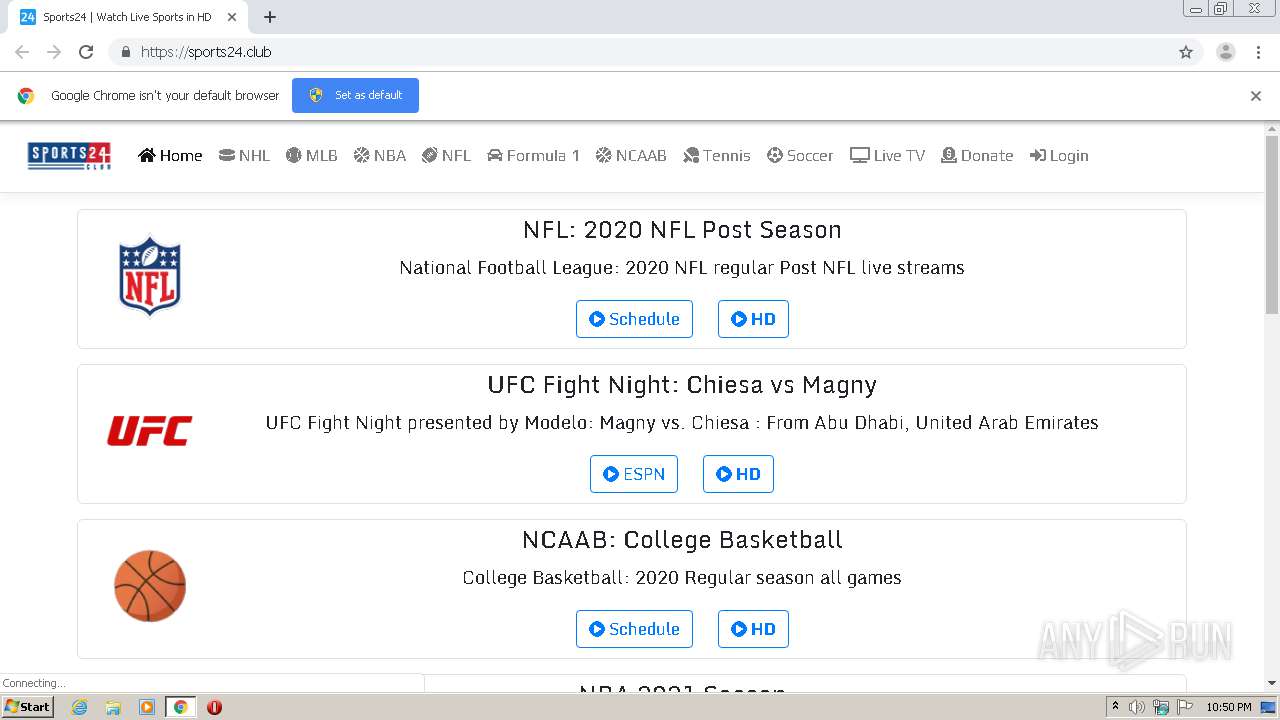Open the Chrome profile avatar
This screenshot has height=720, width=1280.
(x=1226, y=52)
